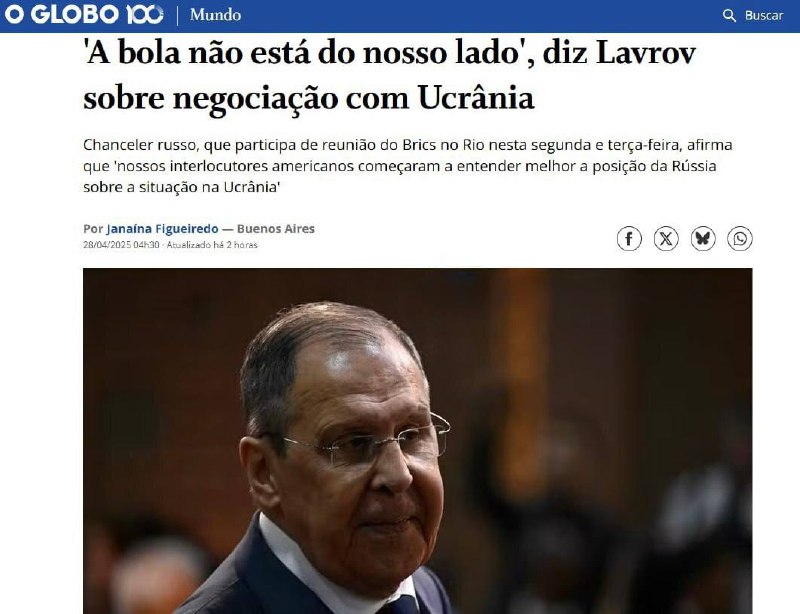The height and width of the screenshot is (614, 800).
Task: Select the Buscar search label
Action: (764, 15)
